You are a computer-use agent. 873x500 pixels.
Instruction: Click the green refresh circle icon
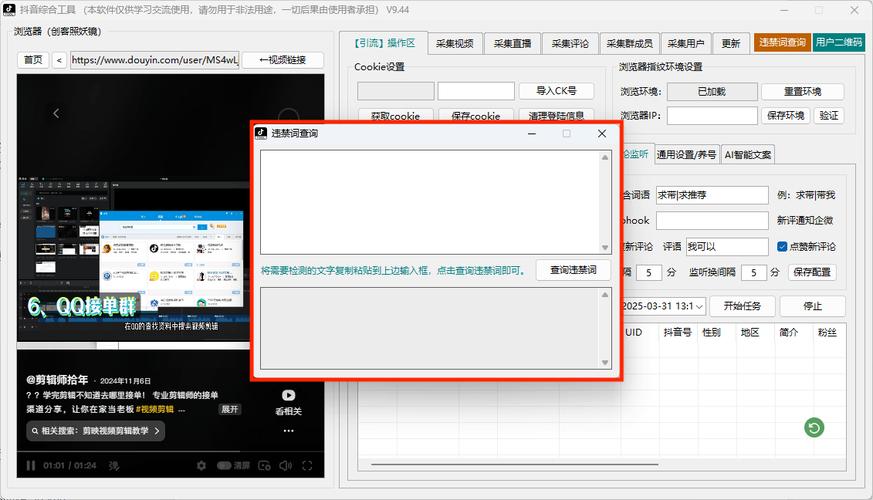(x=814, y=428)
